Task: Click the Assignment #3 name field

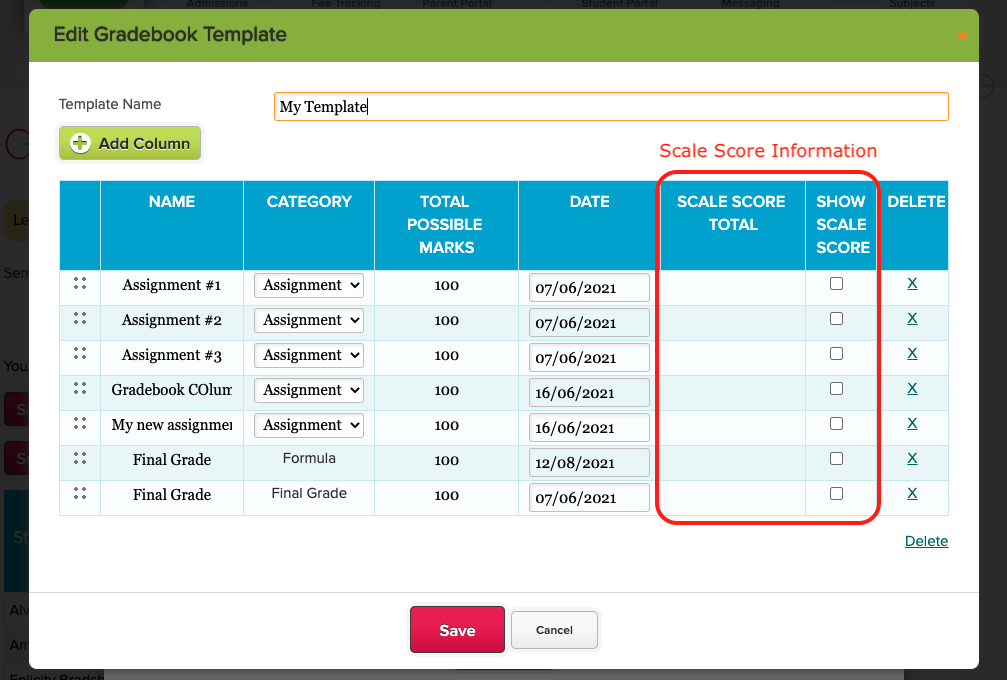Action: (x=171, y=355)
